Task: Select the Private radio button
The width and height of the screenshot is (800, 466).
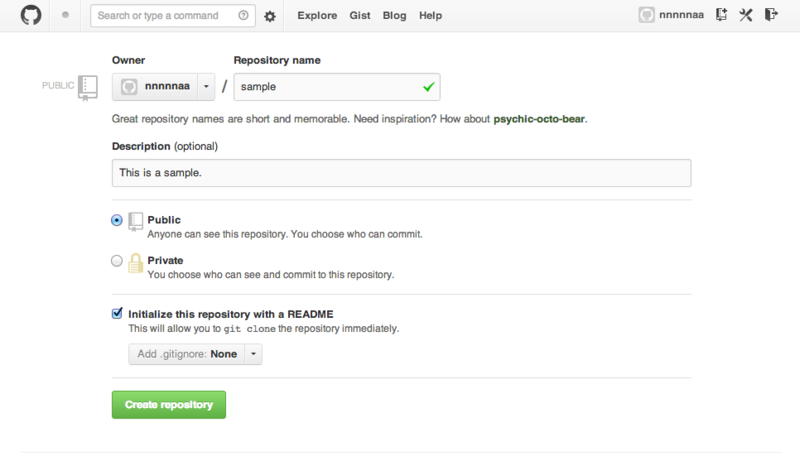Action: coord(117,260)
